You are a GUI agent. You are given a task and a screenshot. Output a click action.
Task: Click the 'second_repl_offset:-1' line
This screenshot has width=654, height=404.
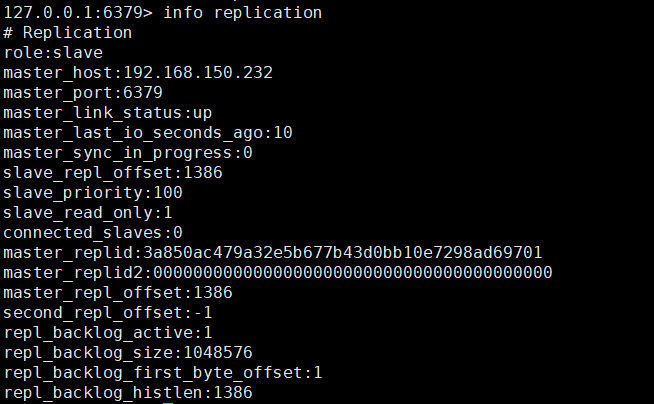pyautogui.click(x=107, y=313)
